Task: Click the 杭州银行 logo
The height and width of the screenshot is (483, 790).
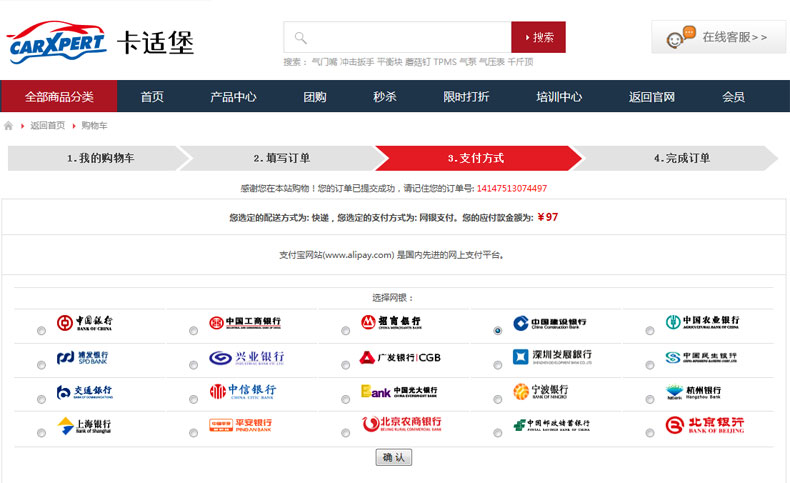Action: 693,392
